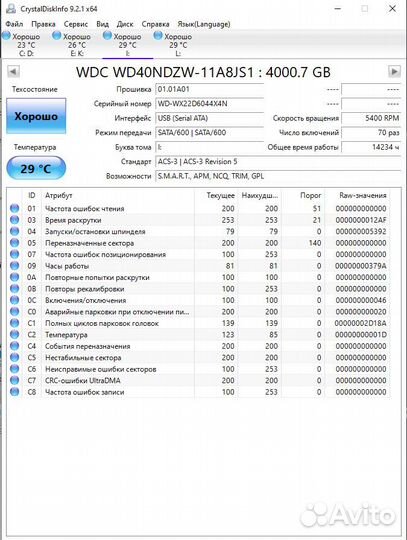Click status icon for attribute C8

coord(14,392)
